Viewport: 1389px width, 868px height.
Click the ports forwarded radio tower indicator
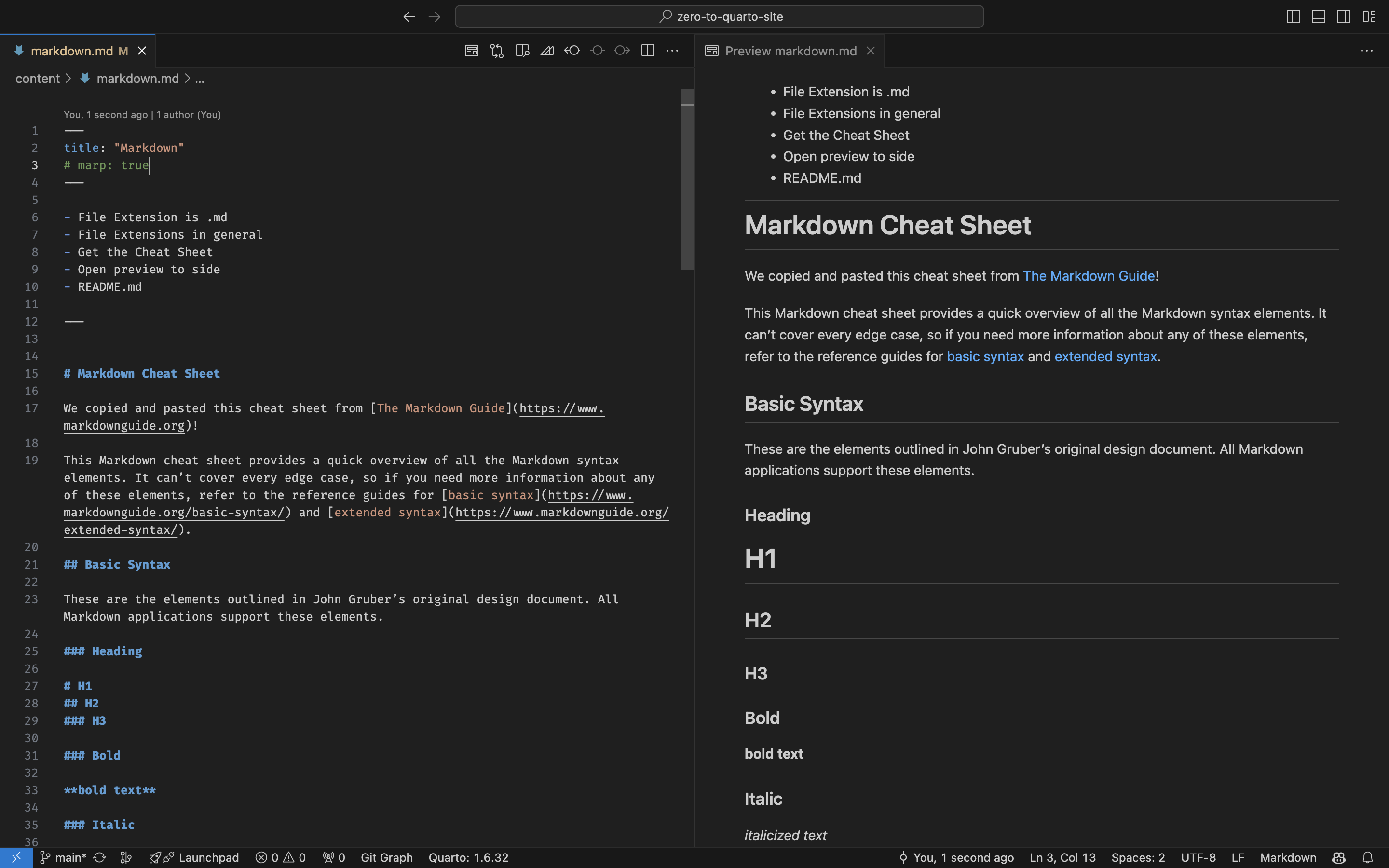(334, 857)
